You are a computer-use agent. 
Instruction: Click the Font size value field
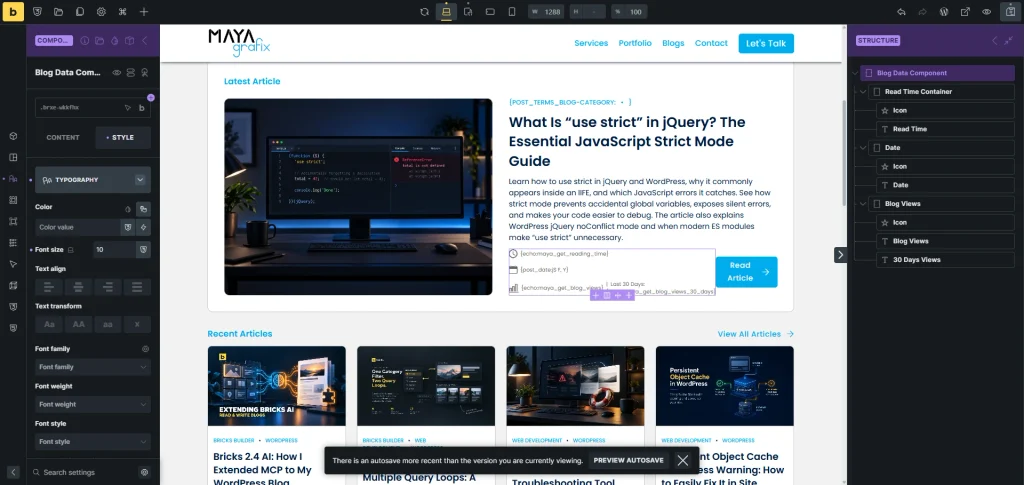(x=114, y=249)
